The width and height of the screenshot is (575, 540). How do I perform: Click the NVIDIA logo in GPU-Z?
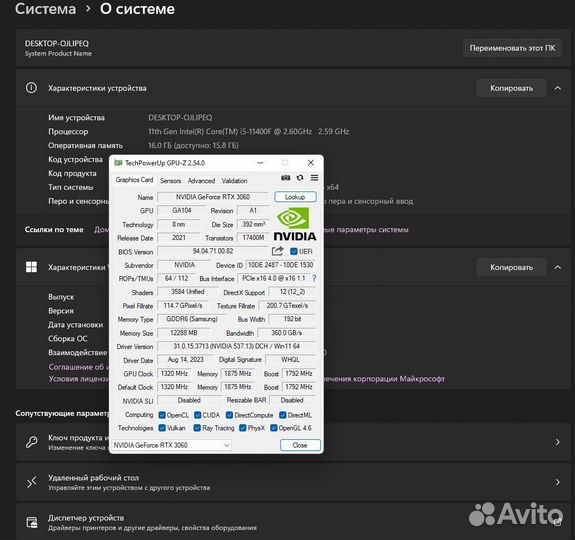click(295, 224)
